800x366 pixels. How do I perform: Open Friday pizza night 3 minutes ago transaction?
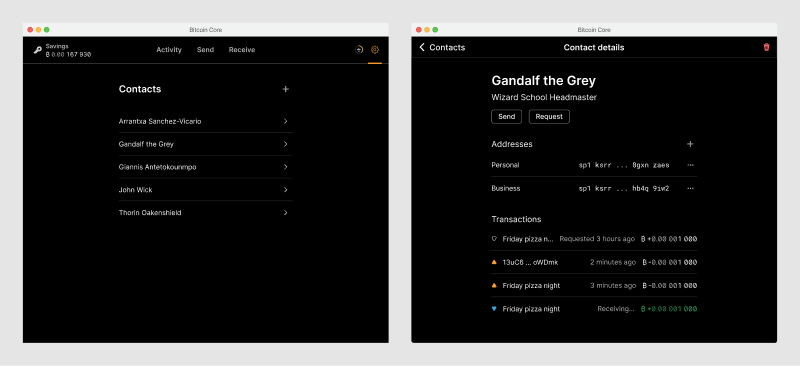(x=594, y=285)
